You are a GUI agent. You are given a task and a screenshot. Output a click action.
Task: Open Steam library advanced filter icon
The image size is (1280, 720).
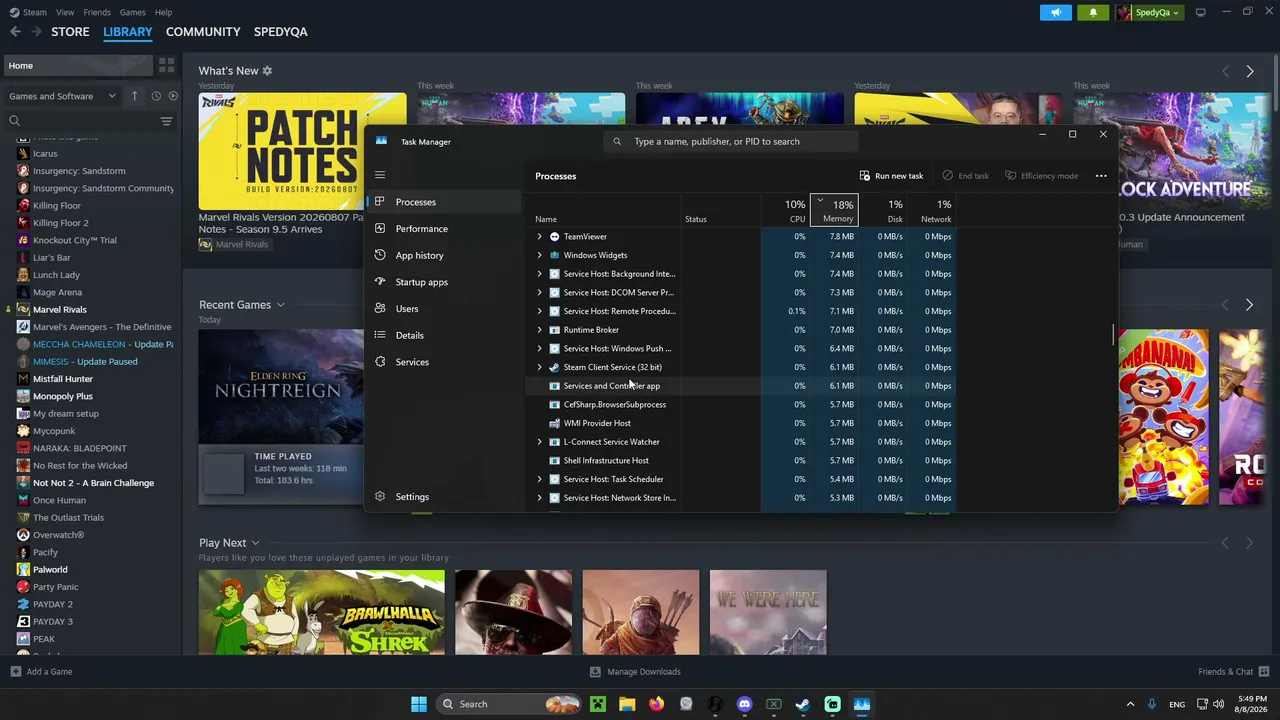coord(166,121)
